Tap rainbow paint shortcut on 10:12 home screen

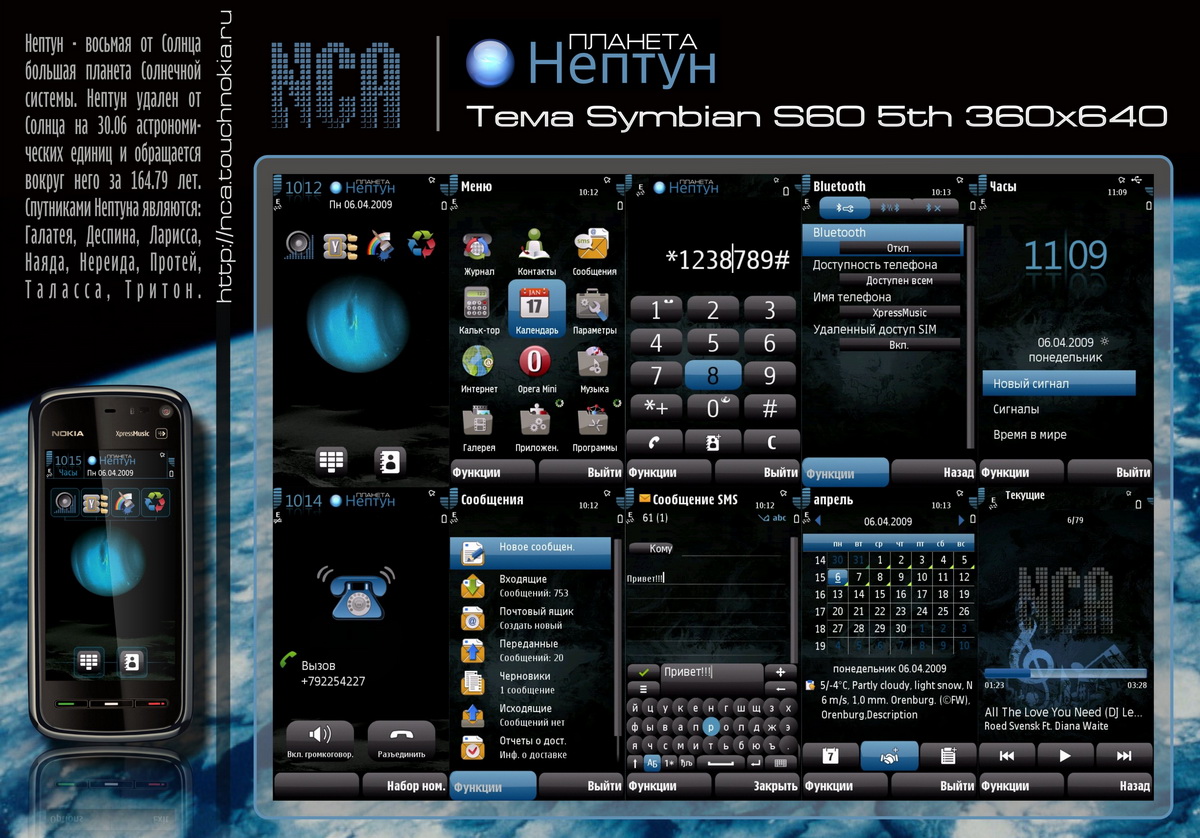point(381,245)
